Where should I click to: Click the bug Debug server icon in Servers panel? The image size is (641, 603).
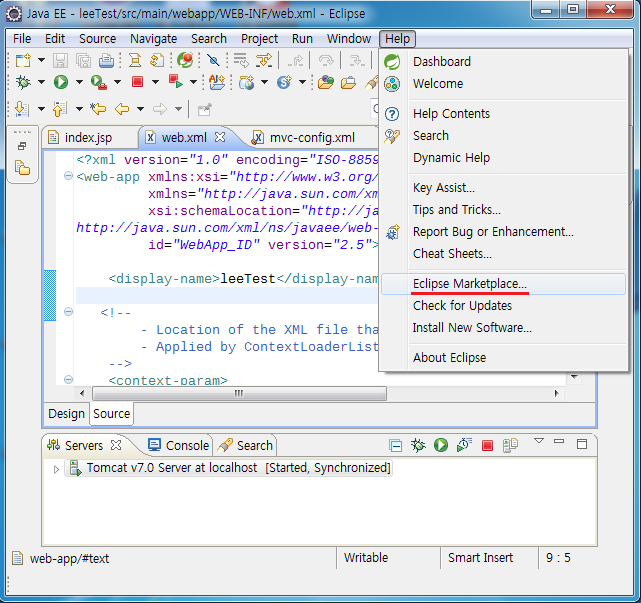(x=418, y=445)
